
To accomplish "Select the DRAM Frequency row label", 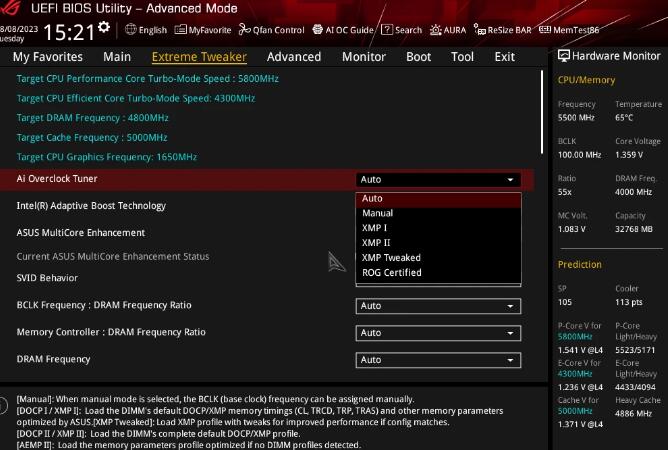I will point(53,359).
